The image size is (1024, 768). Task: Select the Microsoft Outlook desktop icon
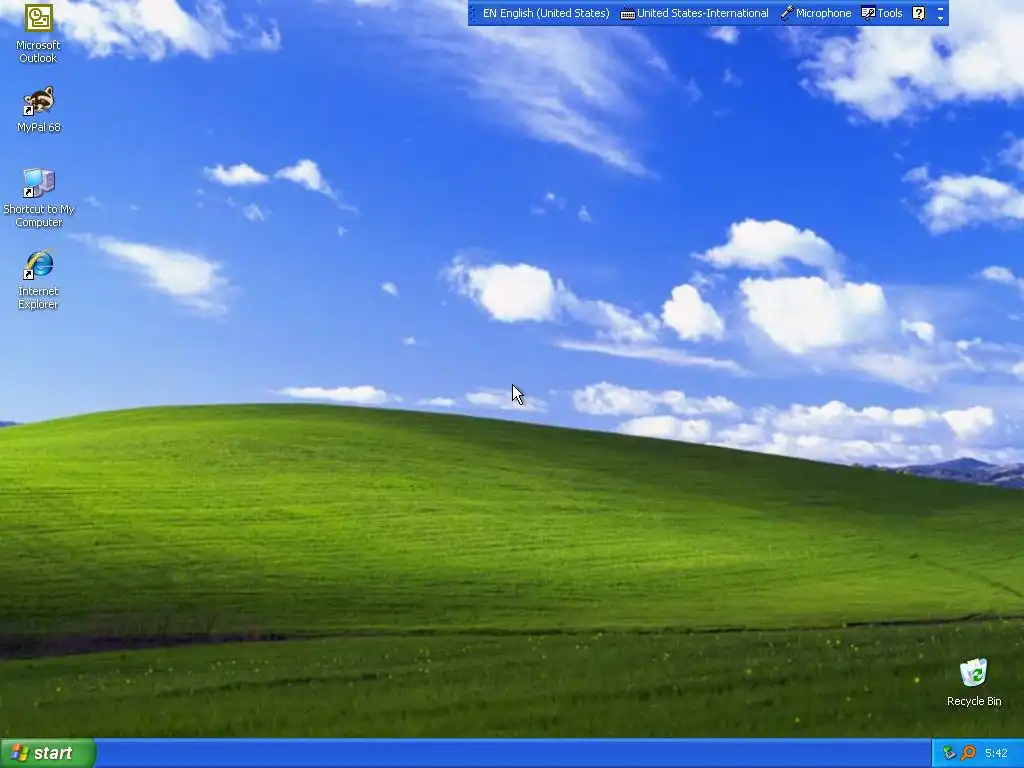click(x=39, y=33)
